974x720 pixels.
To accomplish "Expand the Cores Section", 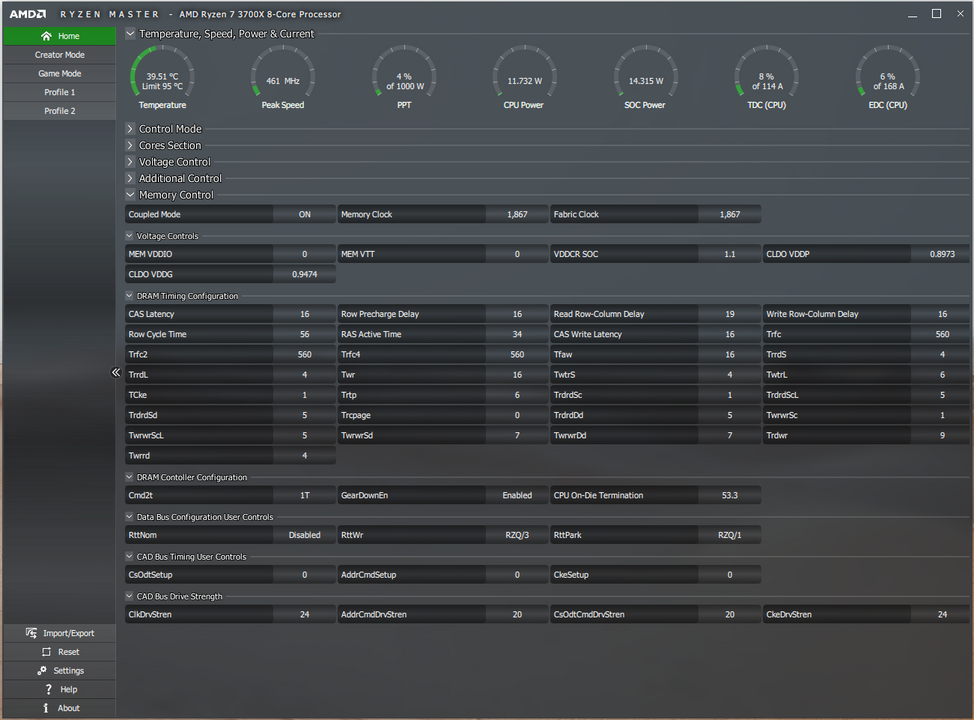I will [130, 145].
